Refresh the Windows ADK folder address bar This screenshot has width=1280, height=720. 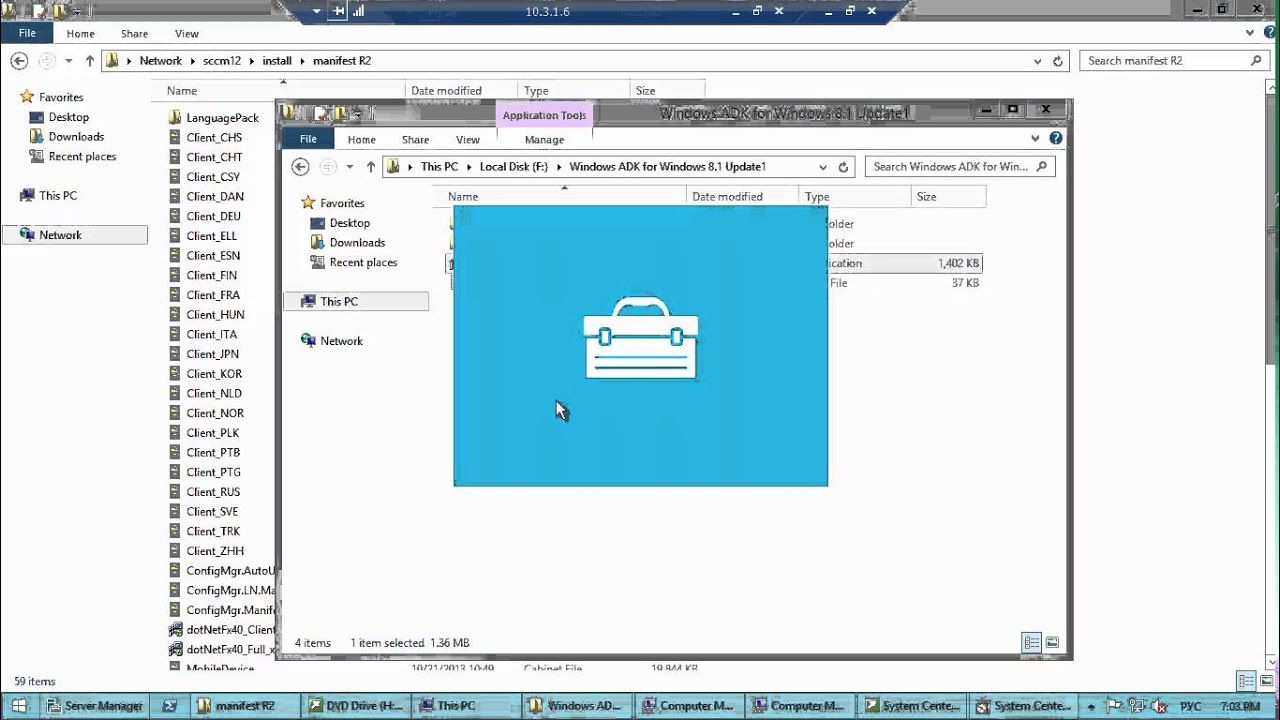click(843, 167)
